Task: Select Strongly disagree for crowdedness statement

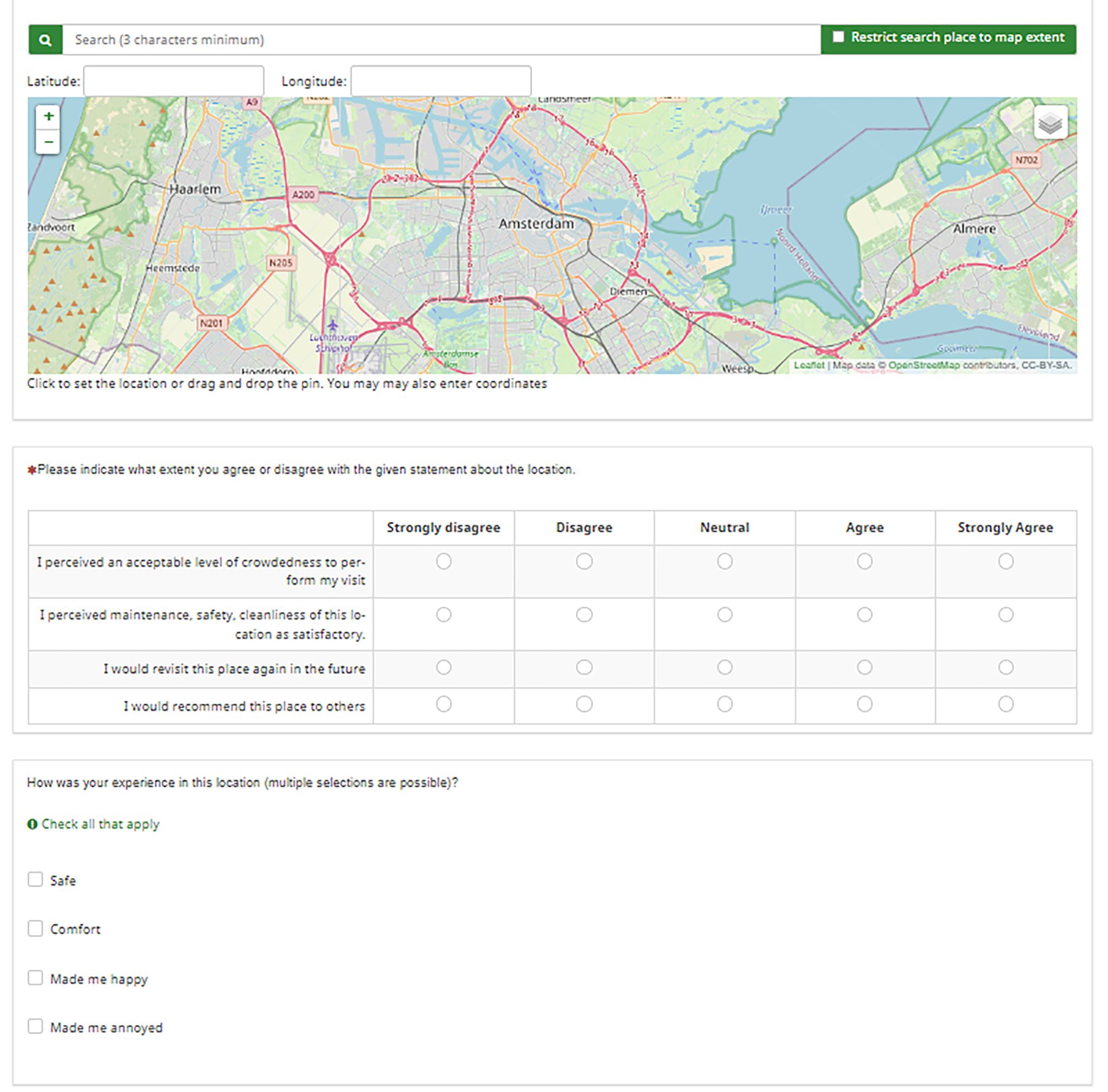Action: pos(443,562)
